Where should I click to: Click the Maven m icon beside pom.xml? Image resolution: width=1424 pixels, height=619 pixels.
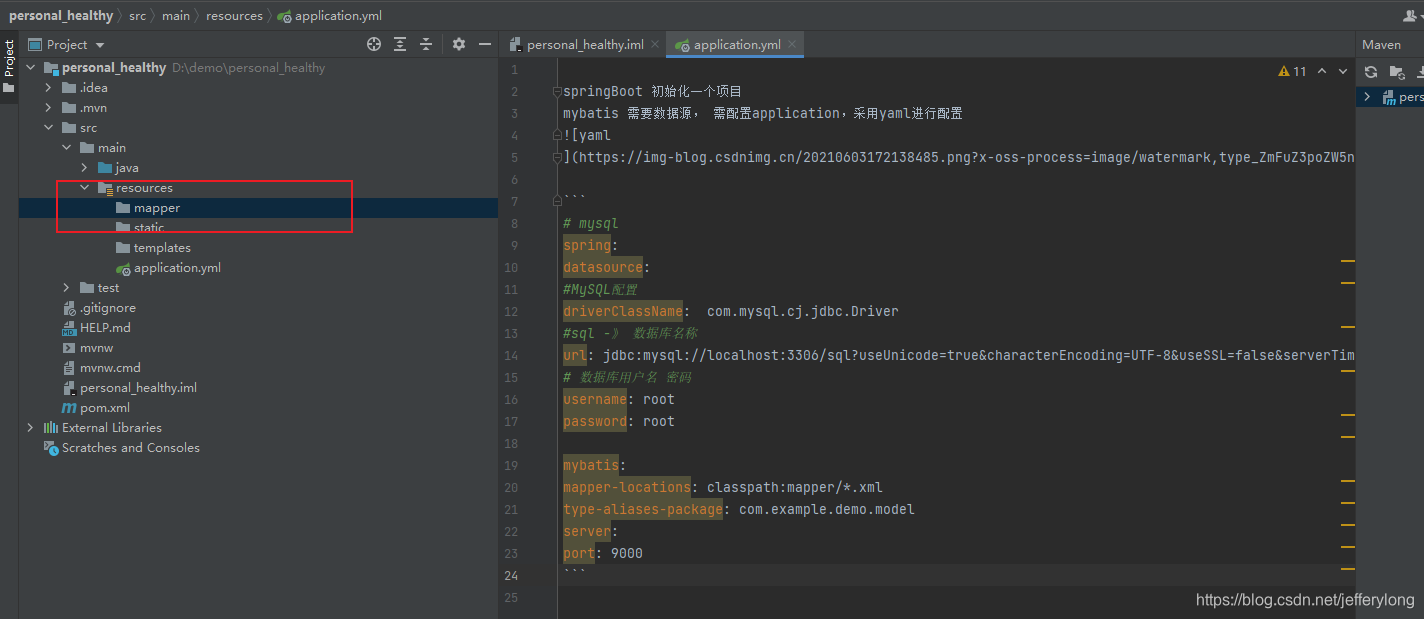(69, 408)
